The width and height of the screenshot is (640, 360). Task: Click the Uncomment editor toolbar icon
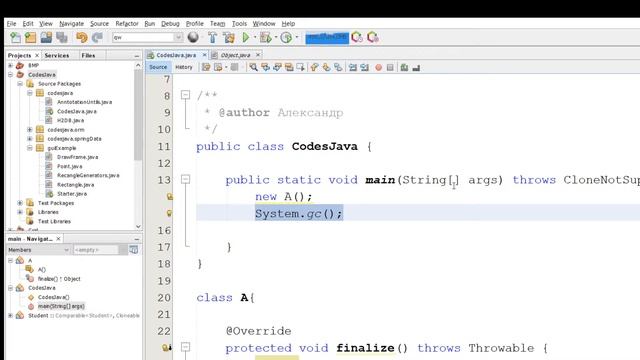pos(416,67)
